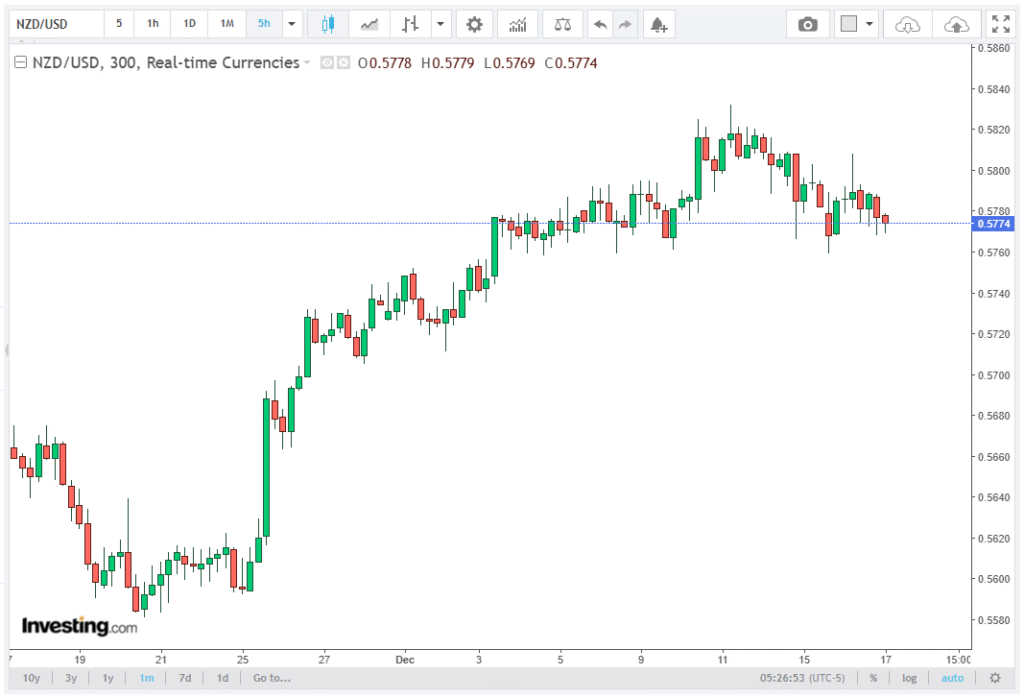Select the 1h interval tab
Viewport: 1024px width, 698px height.
click(152, 24)
